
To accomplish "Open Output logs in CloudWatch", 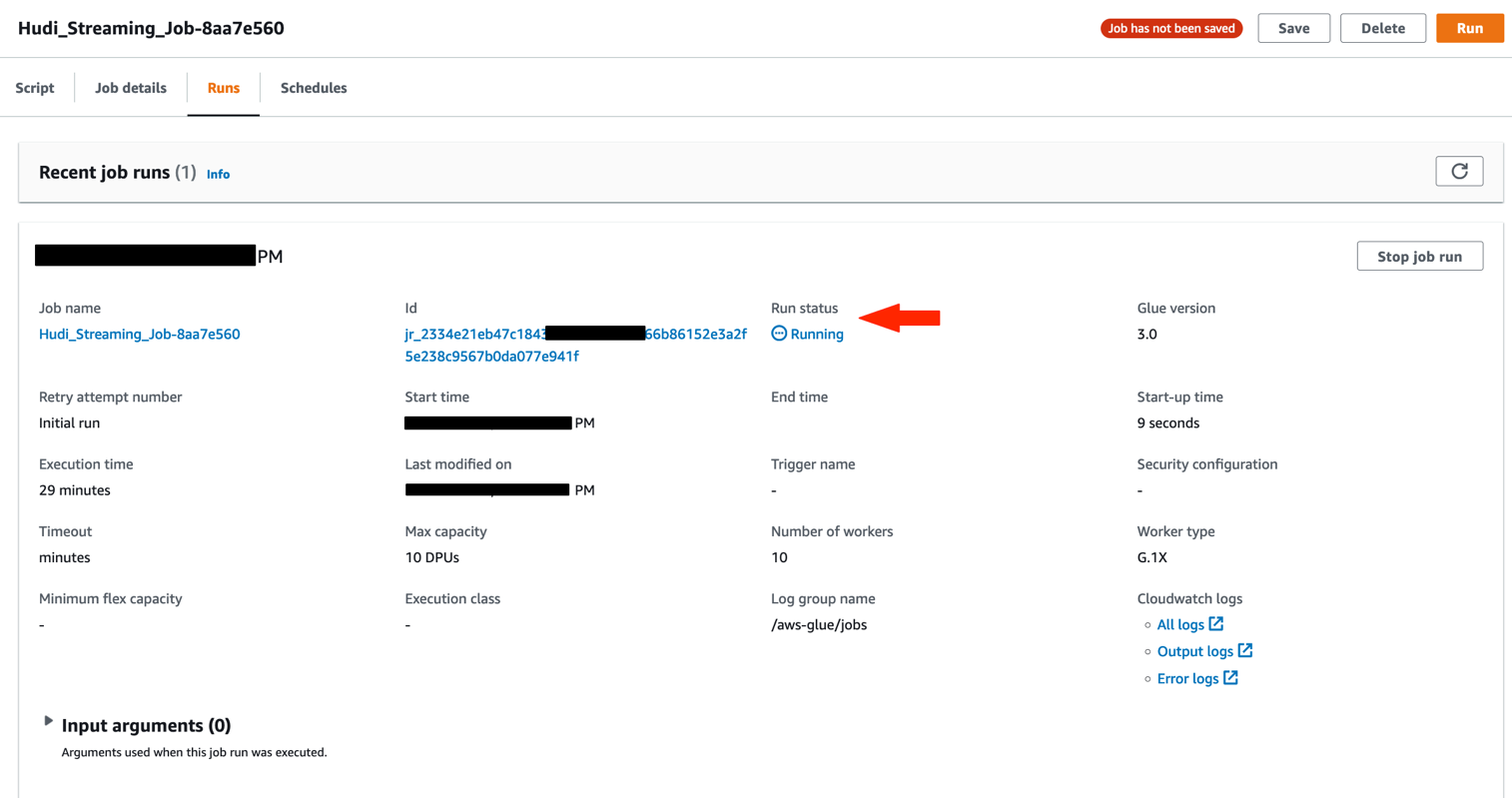I will [1195, 651].
